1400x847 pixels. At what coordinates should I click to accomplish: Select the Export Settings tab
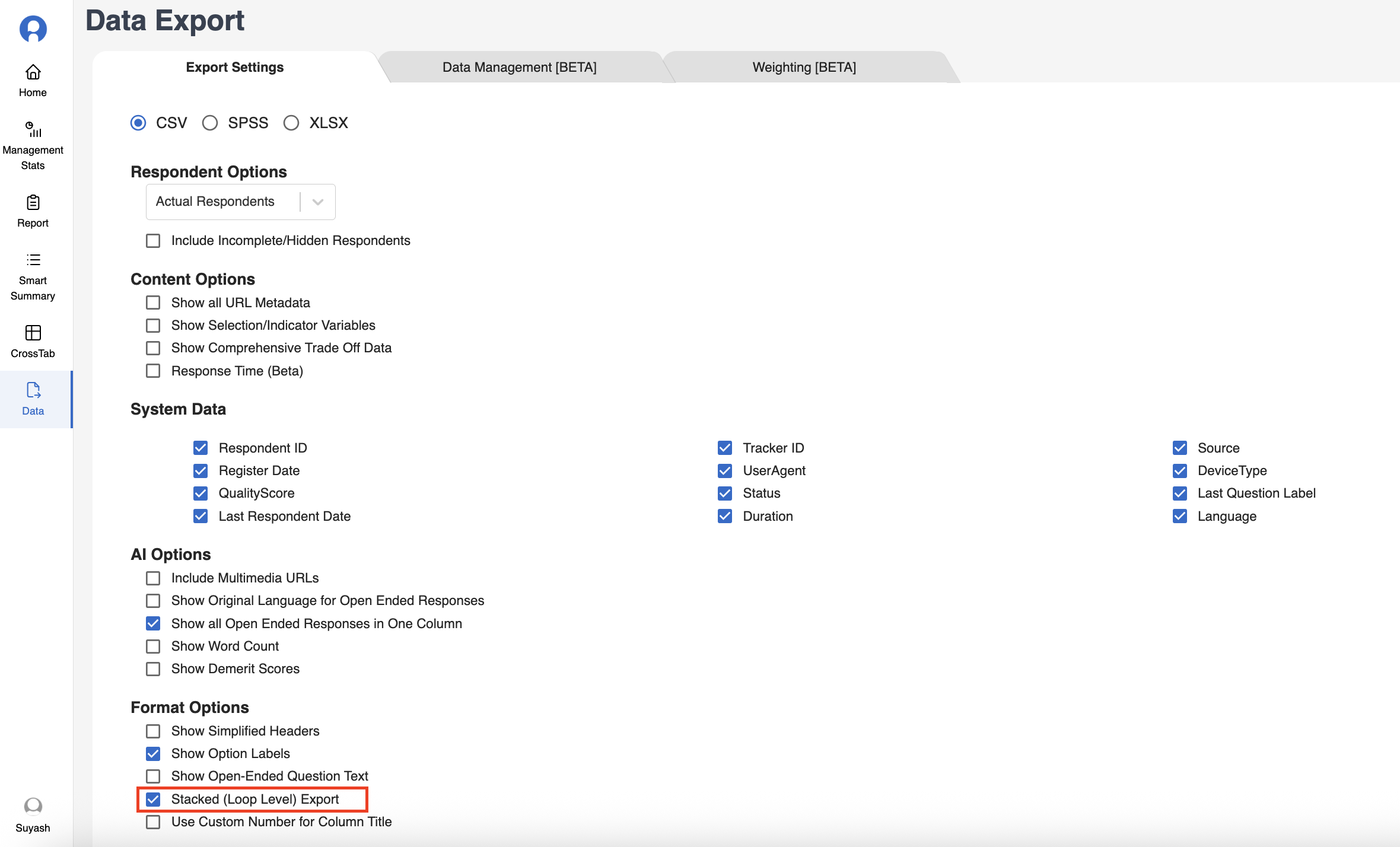234,68
